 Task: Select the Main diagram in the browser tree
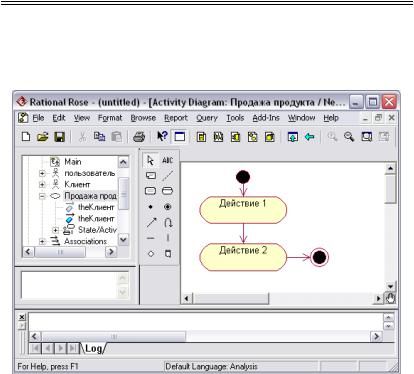point(73,162)
